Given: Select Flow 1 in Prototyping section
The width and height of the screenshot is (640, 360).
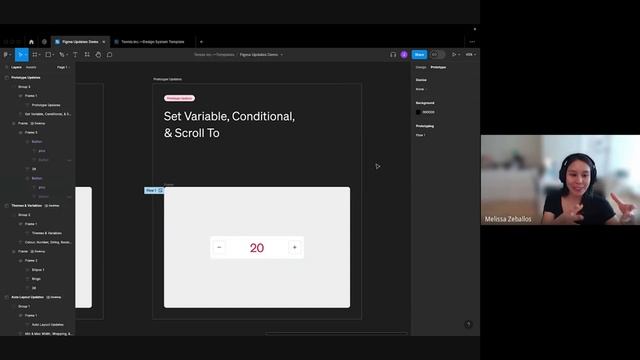Looking at the screenshot, I should 420,135.
